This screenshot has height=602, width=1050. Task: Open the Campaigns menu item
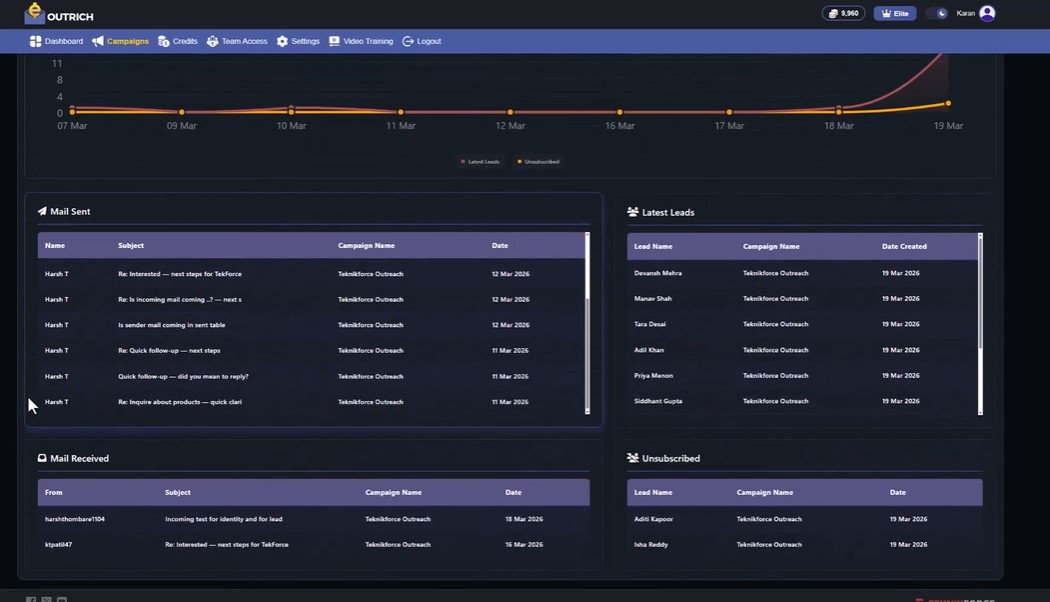121,42
